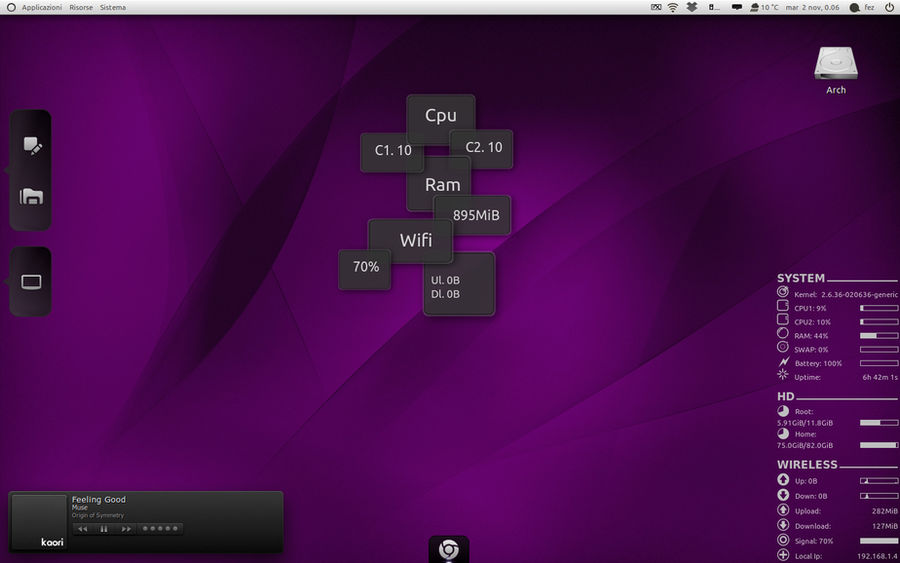
Task: Click the Dropbox tray icon
Action: pos(692,7)
